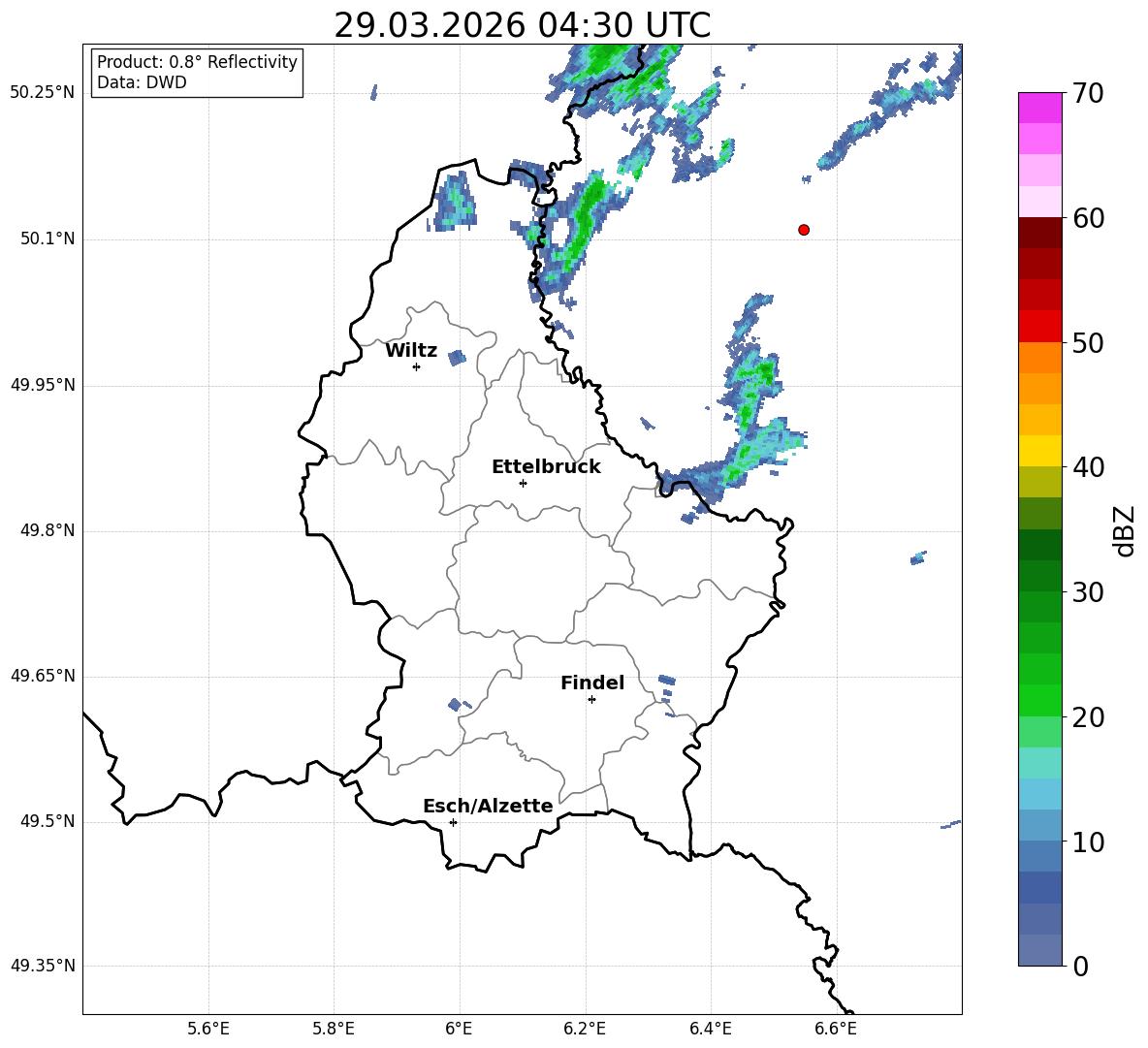
Task: Click the Findel city label
Action: [x=592, y=683]
